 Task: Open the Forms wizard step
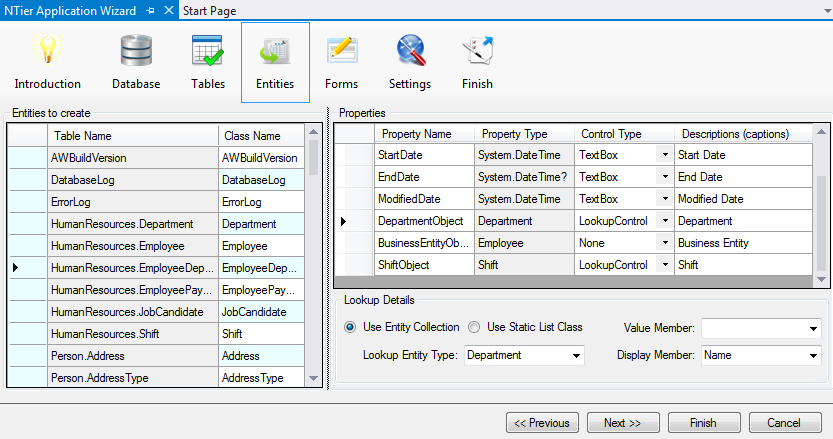[x=342, y=62]
